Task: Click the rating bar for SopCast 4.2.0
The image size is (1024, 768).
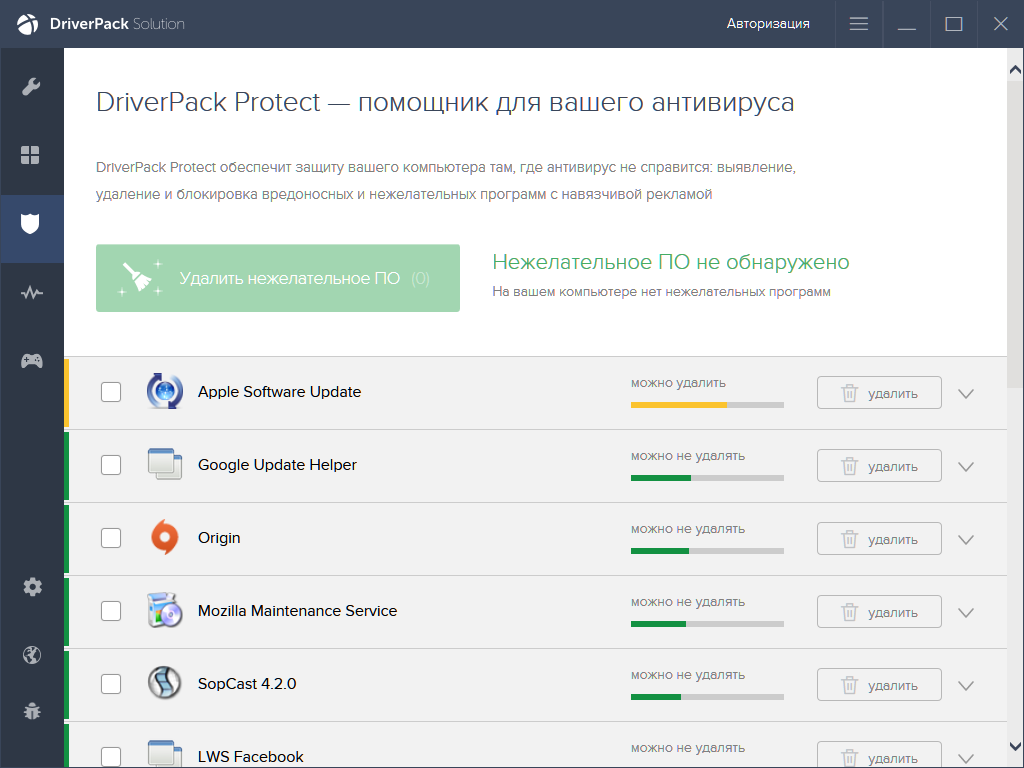Action: click(707, 697)
